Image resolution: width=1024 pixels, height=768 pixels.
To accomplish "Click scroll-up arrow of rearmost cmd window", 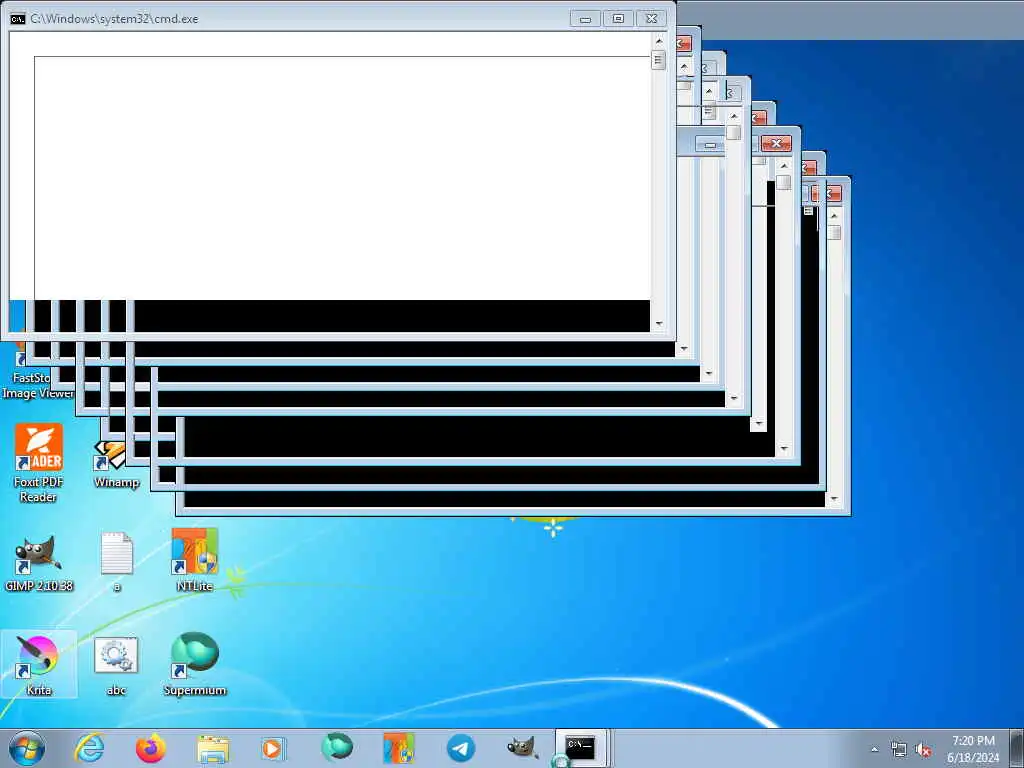I will (x=834, y=216).
